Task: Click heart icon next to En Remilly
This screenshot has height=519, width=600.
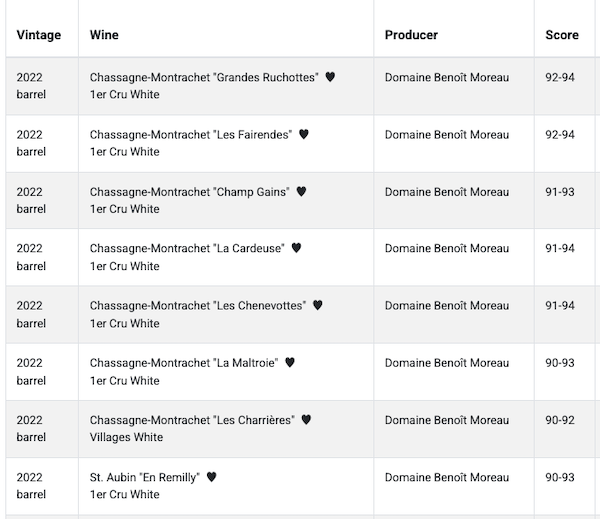Action: coord(211,477)
